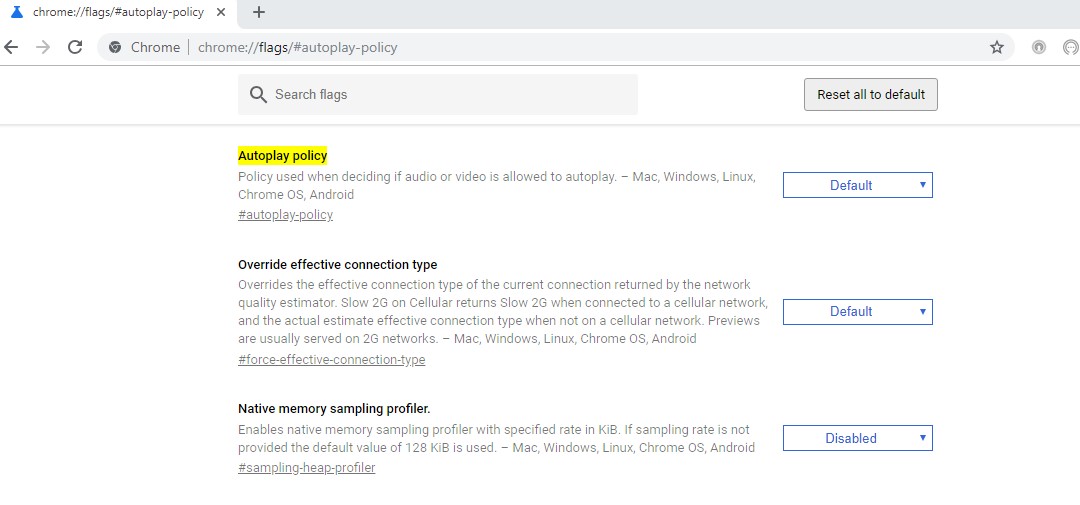
Task: Click the #sampling-heap-profiler link
Action: click(306, 468)
